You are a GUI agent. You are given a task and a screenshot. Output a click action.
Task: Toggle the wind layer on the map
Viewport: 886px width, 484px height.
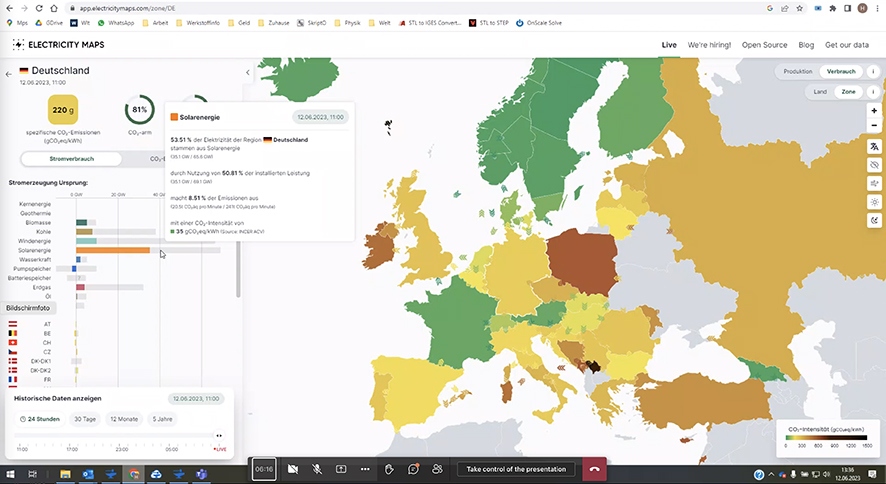[x=874, y=184]
